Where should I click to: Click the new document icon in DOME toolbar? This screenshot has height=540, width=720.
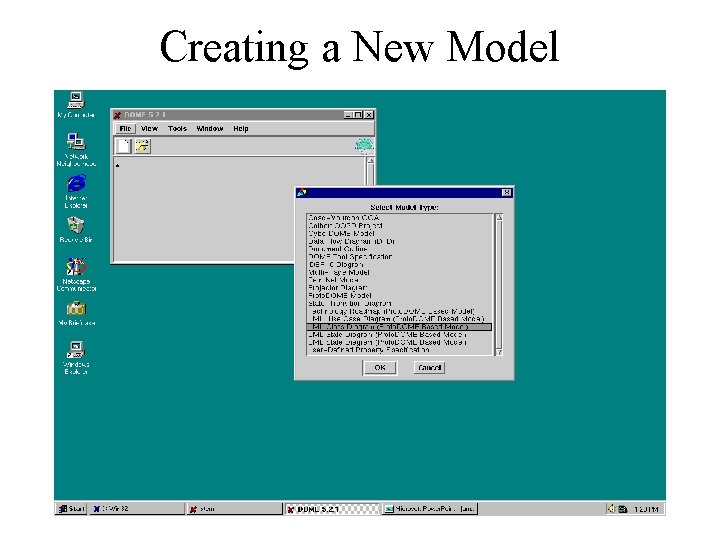point(123,146)
